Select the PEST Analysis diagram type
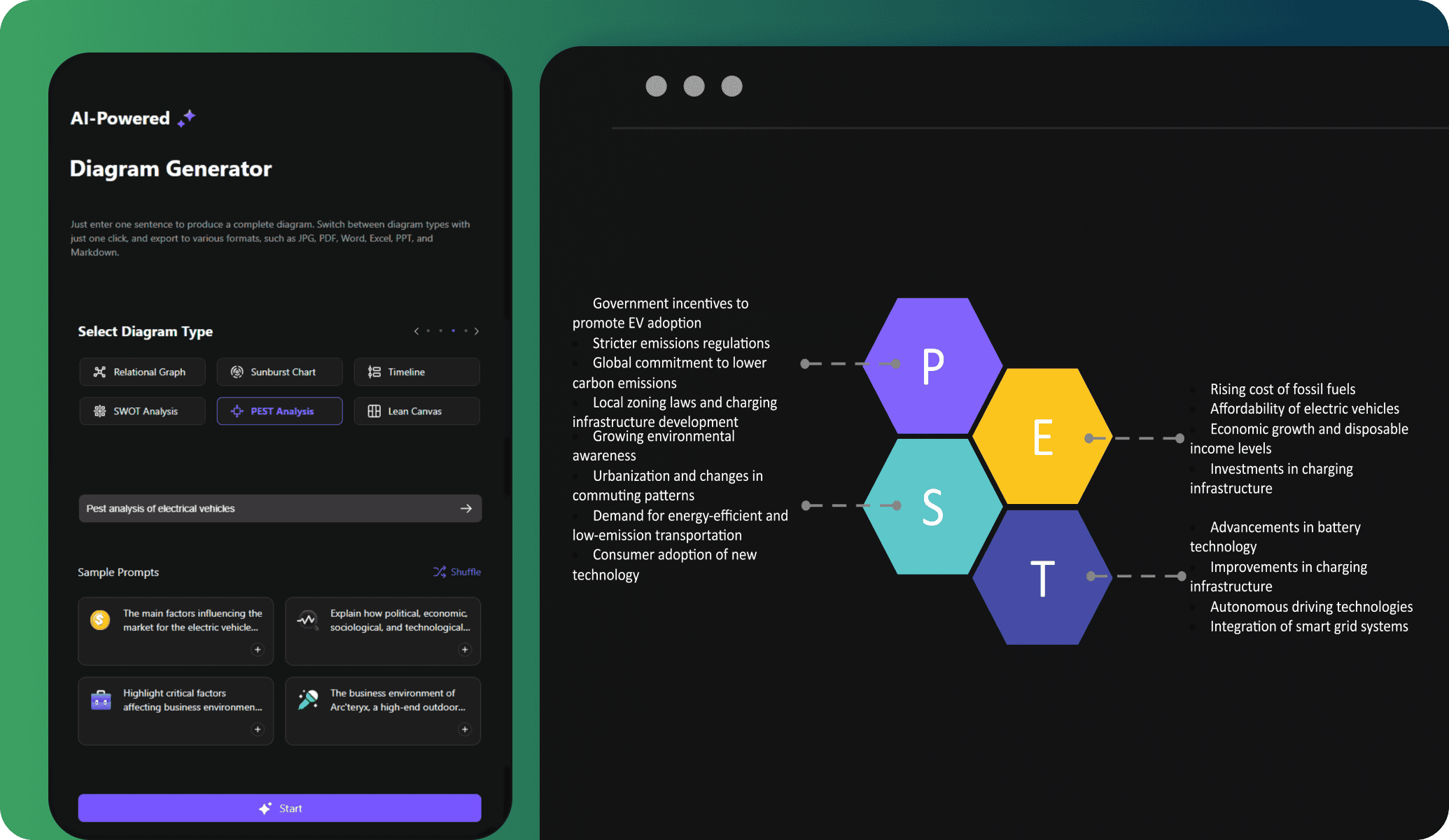The image size is (1449, 840). (x=280, y=410)
